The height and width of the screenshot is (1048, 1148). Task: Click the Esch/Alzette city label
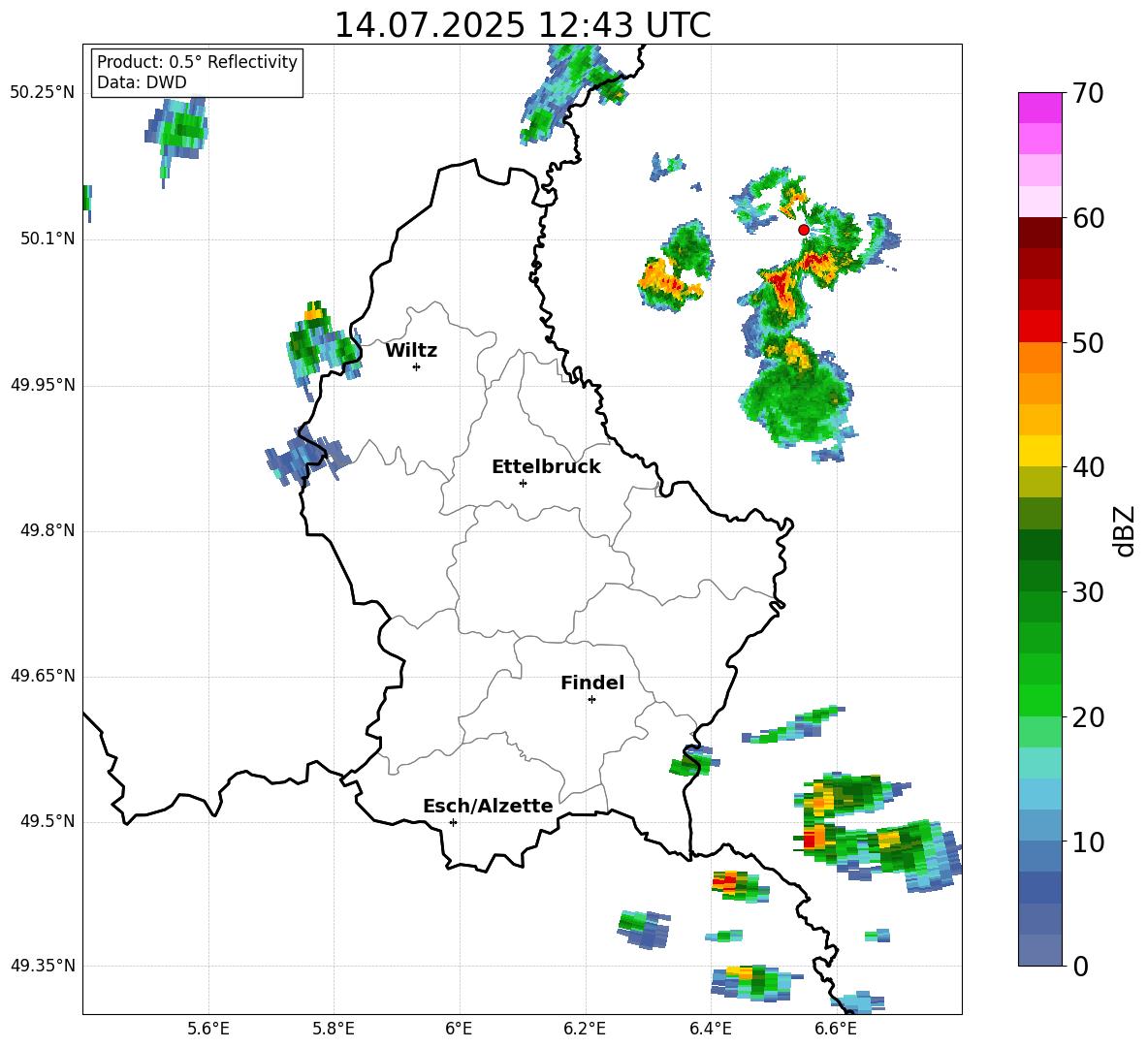pos(488,806)
